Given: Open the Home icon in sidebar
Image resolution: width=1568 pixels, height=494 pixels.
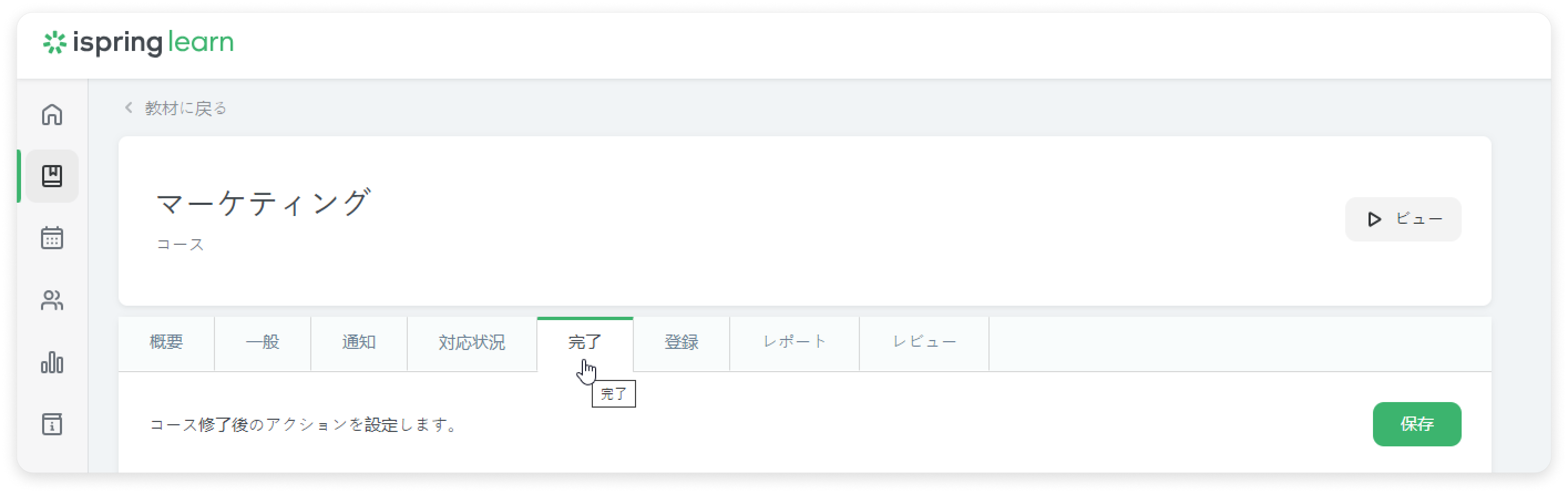Looking at the screenshot, I should 52,115.
